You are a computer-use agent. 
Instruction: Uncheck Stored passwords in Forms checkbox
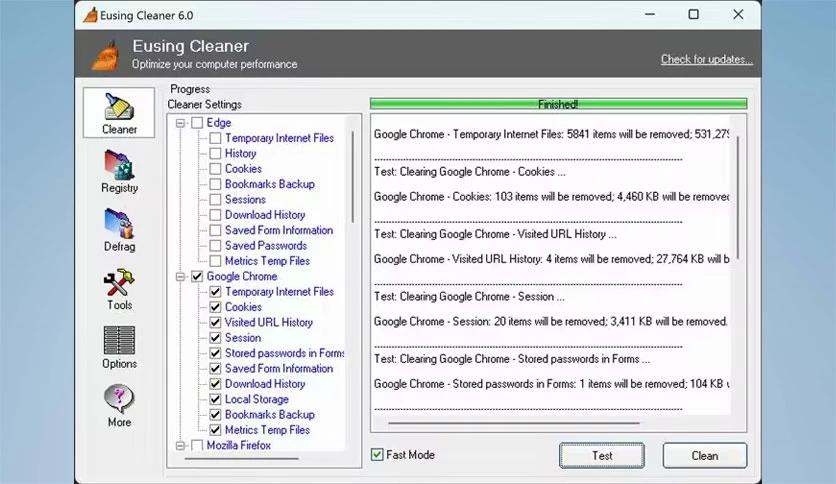click(x=215, y=353)
